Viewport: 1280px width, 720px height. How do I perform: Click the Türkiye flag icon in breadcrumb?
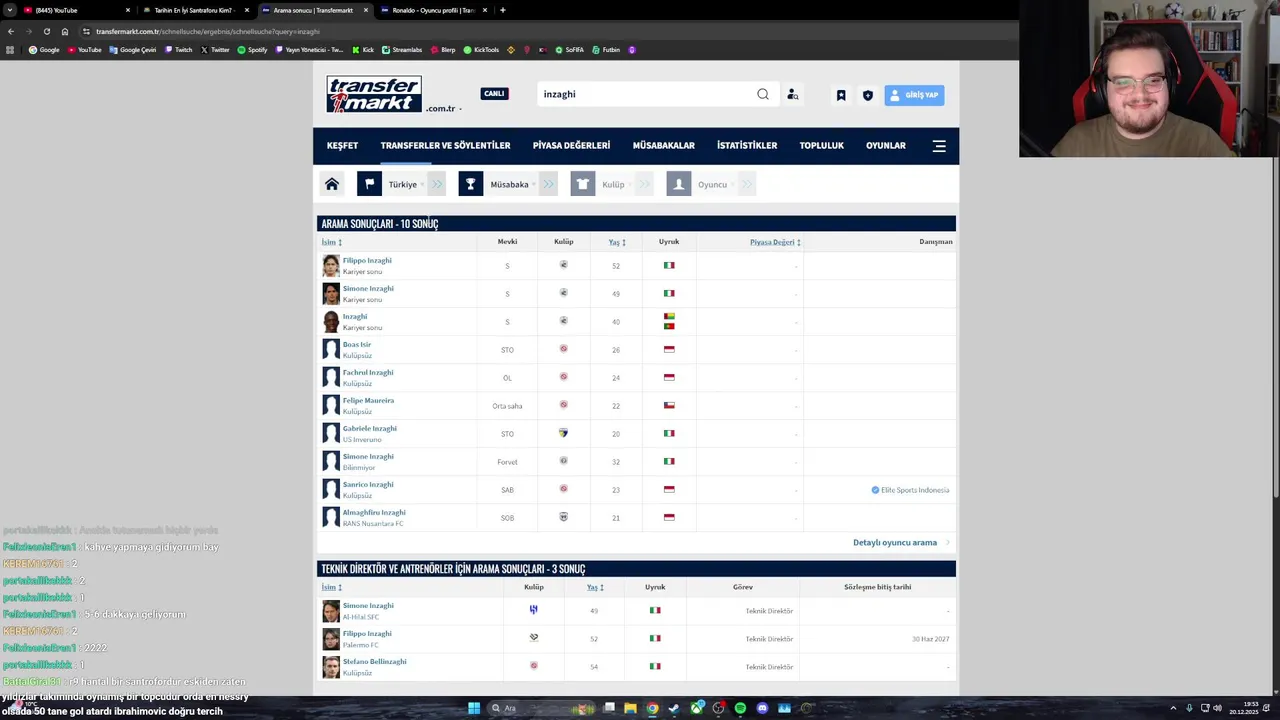tap(369, 184)
